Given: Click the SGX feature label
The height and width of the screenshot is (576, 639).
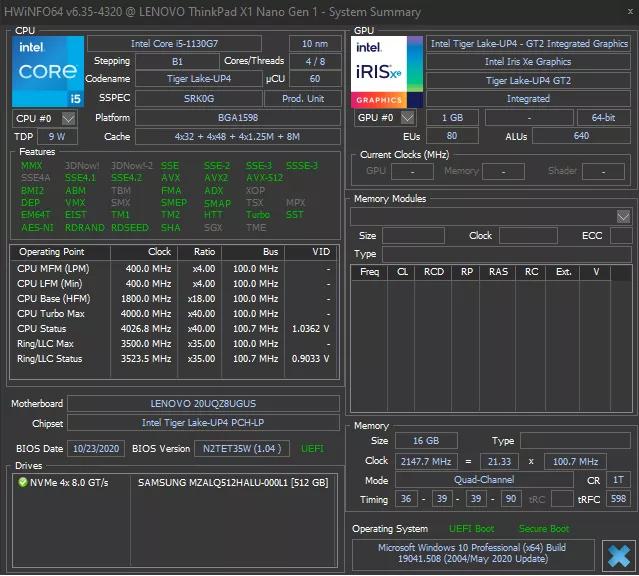Looking at the screenshot, I should click(x=213, y=227).
